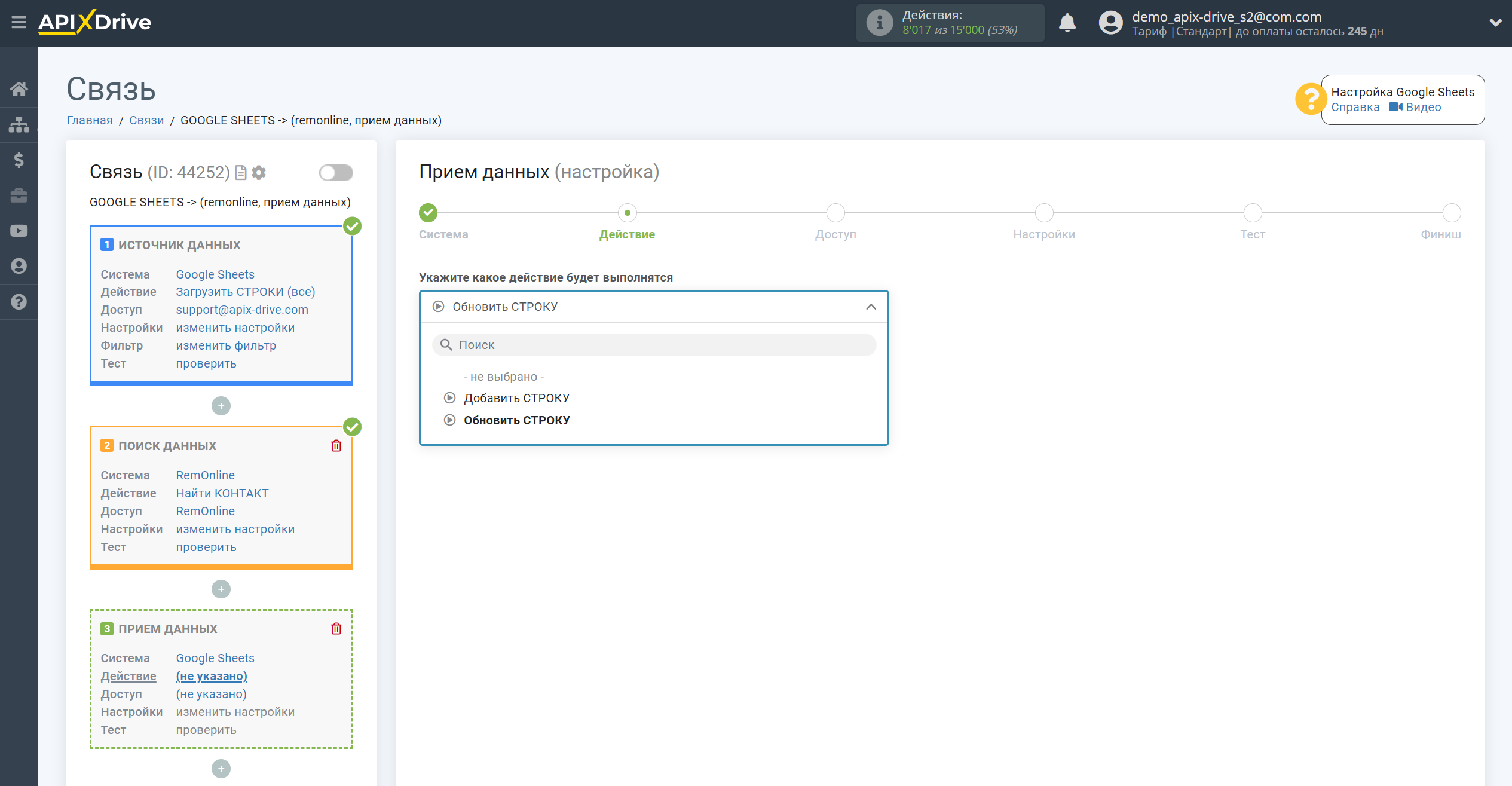
Task: Open the video tutorials sidebar icon
Action: [x=19, y=231]
